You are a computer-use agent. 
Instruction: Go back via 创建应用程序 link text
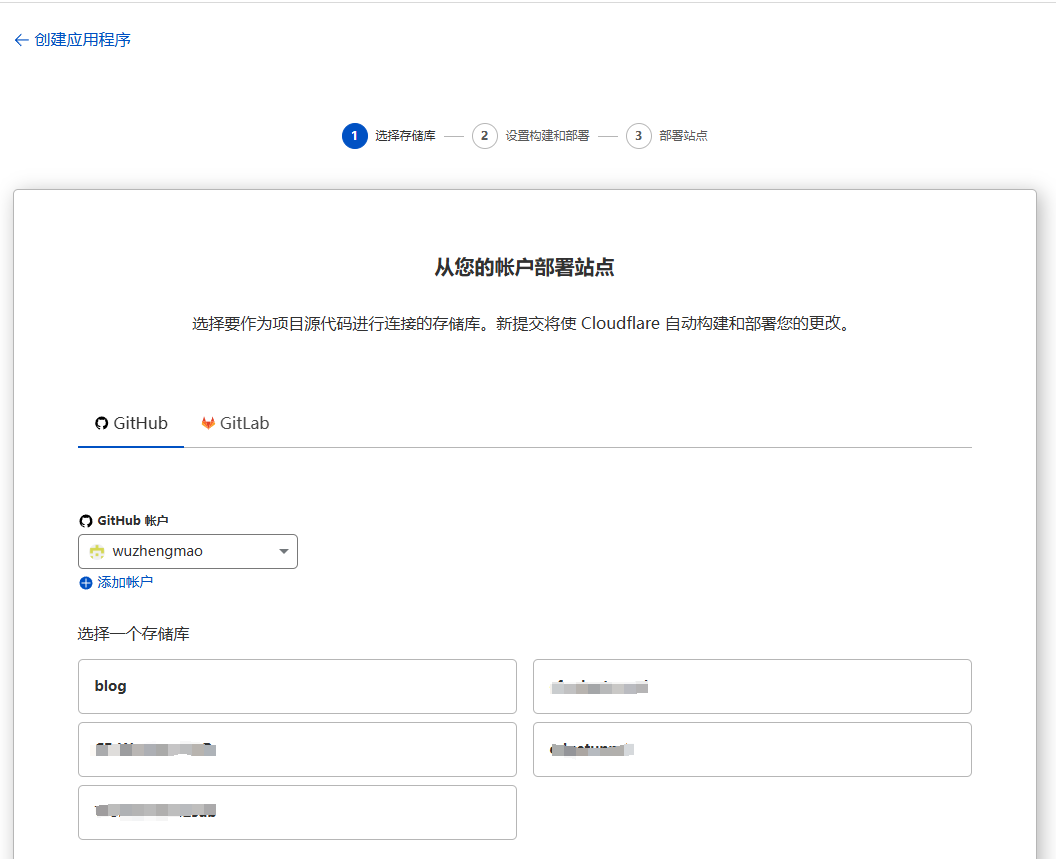pos(82,40)
